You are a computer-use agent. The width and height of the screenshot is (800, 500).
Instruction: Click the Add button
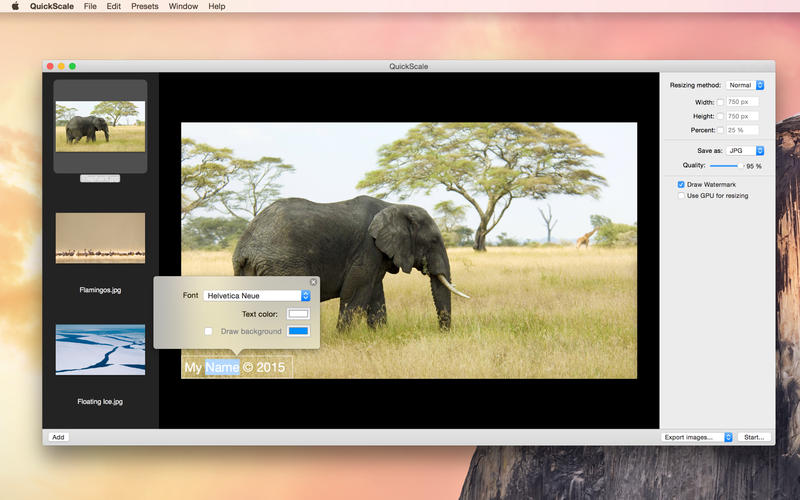coord(58,437)
